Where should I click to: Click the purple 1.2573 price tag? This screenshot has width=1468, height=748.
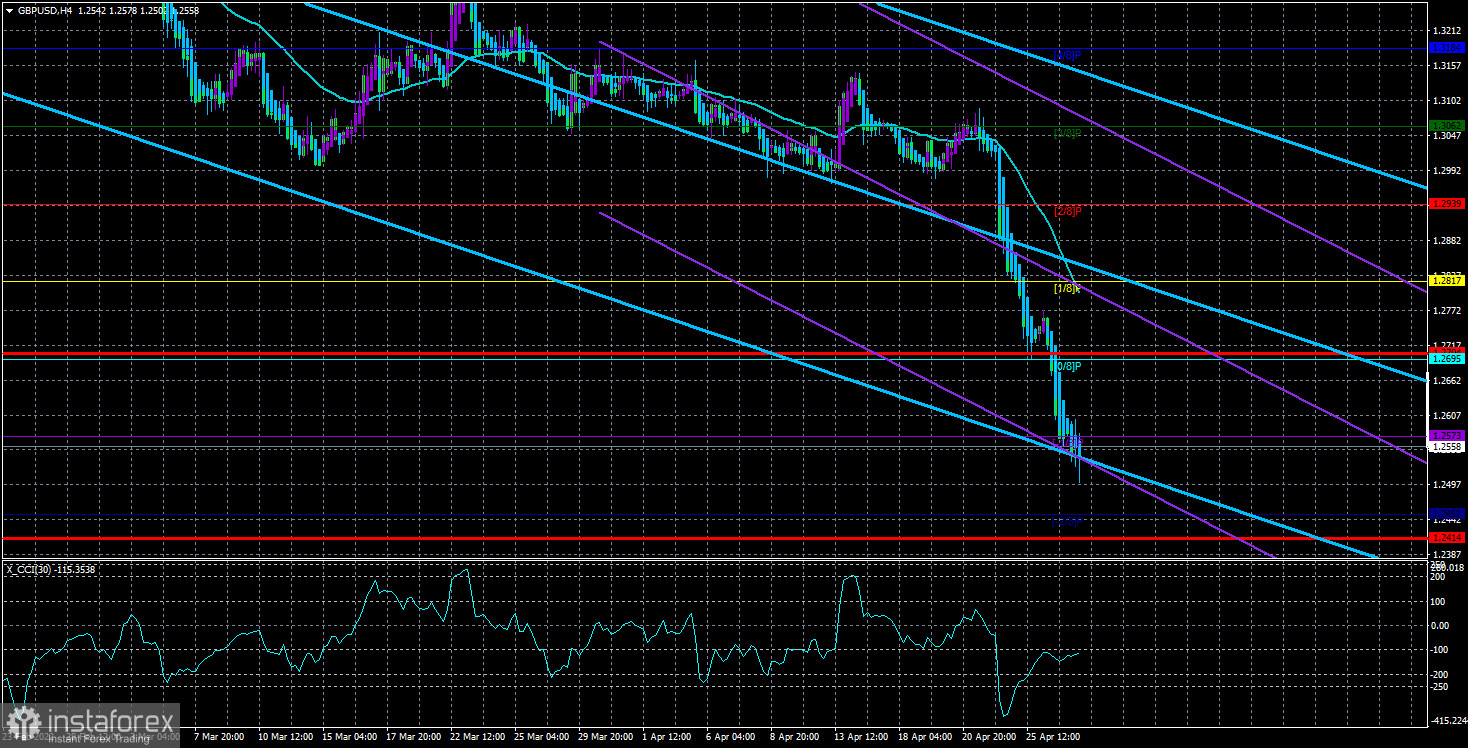1446,436
